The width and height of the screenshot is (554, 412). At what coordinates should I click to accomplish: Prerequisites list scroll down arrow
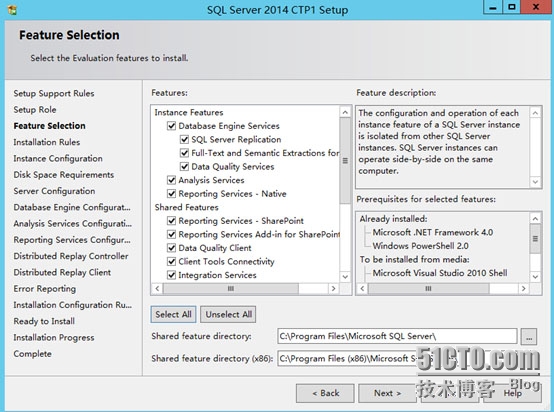tap(535, 276)
